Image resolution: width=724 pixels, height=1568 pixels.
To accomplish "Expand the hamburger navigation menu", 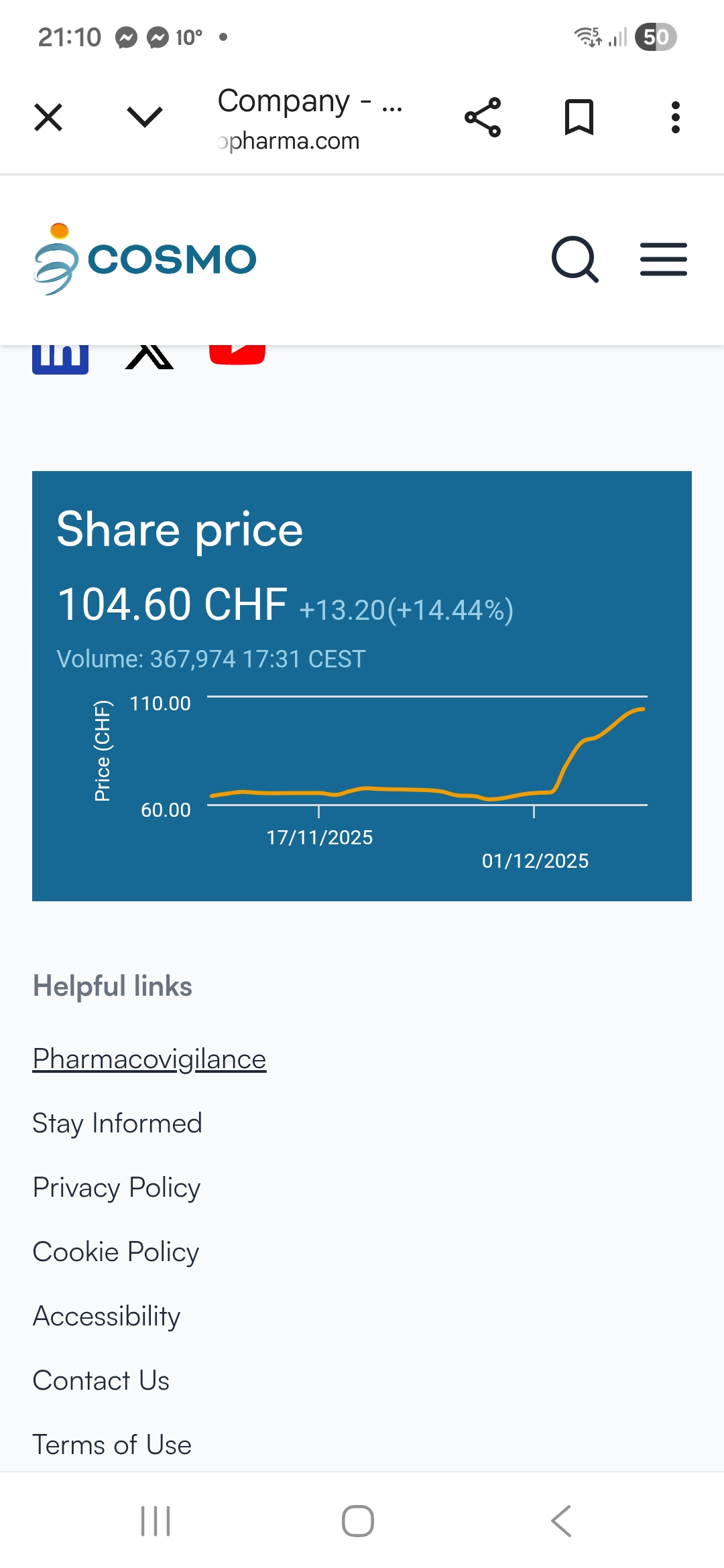I will click(664, 259).
